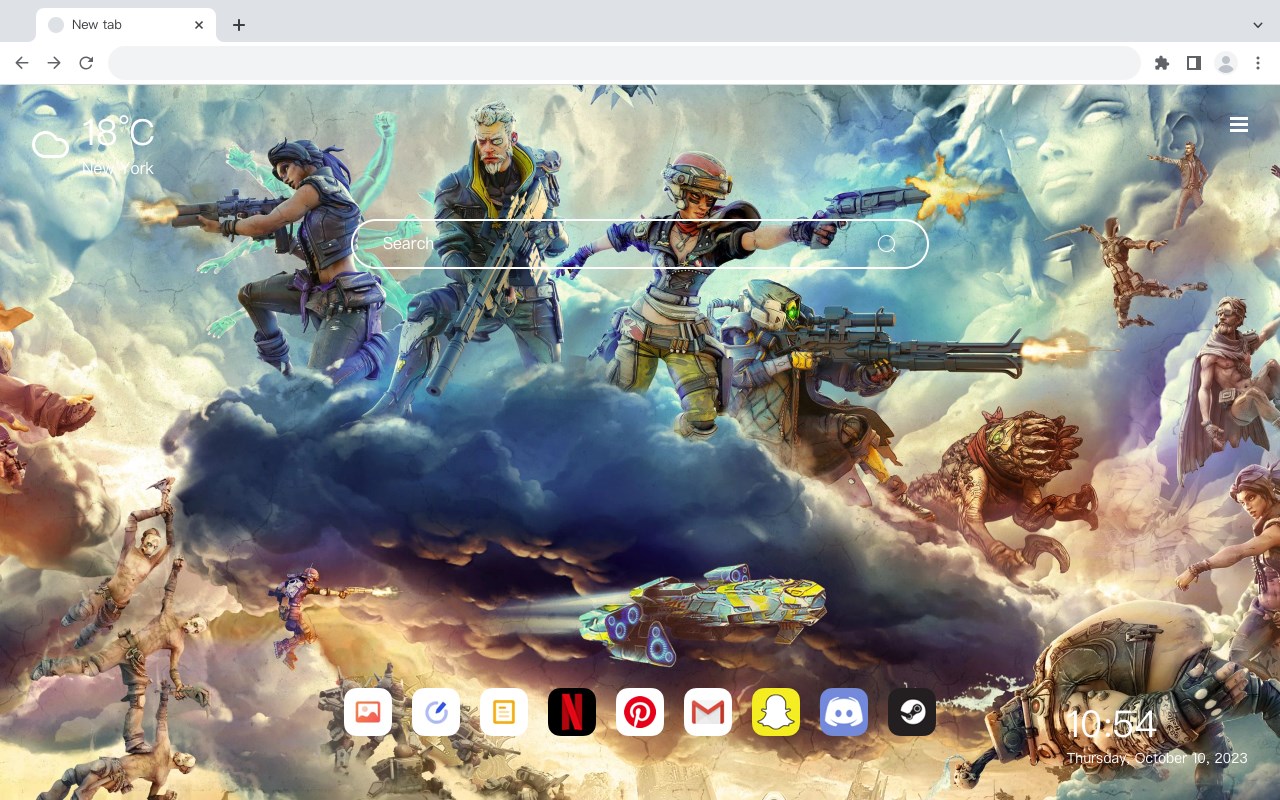Image resolution: width=1280 pixels, height=800 pixels.
Task: Launch the Pinterest shortcut
Action: (x=640, y=712)
